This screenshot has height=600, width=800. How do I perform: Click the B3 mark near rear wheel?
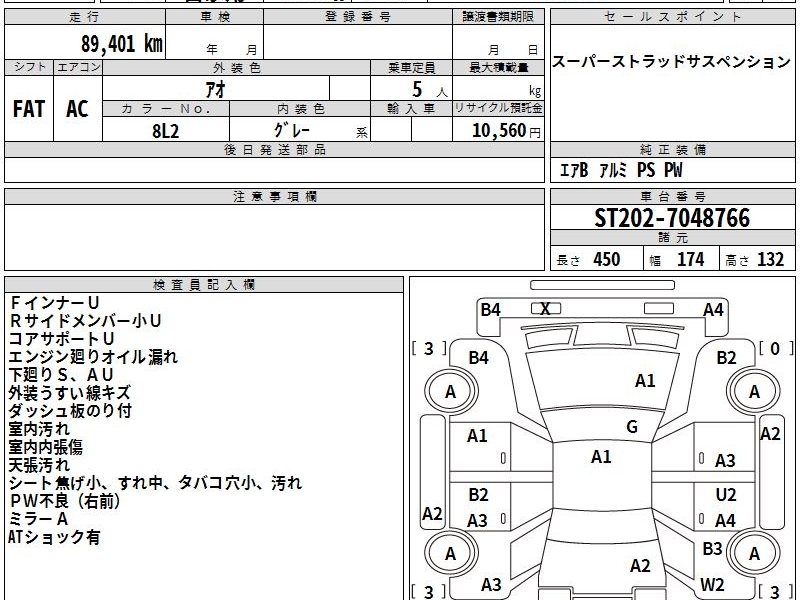point(712,549)
